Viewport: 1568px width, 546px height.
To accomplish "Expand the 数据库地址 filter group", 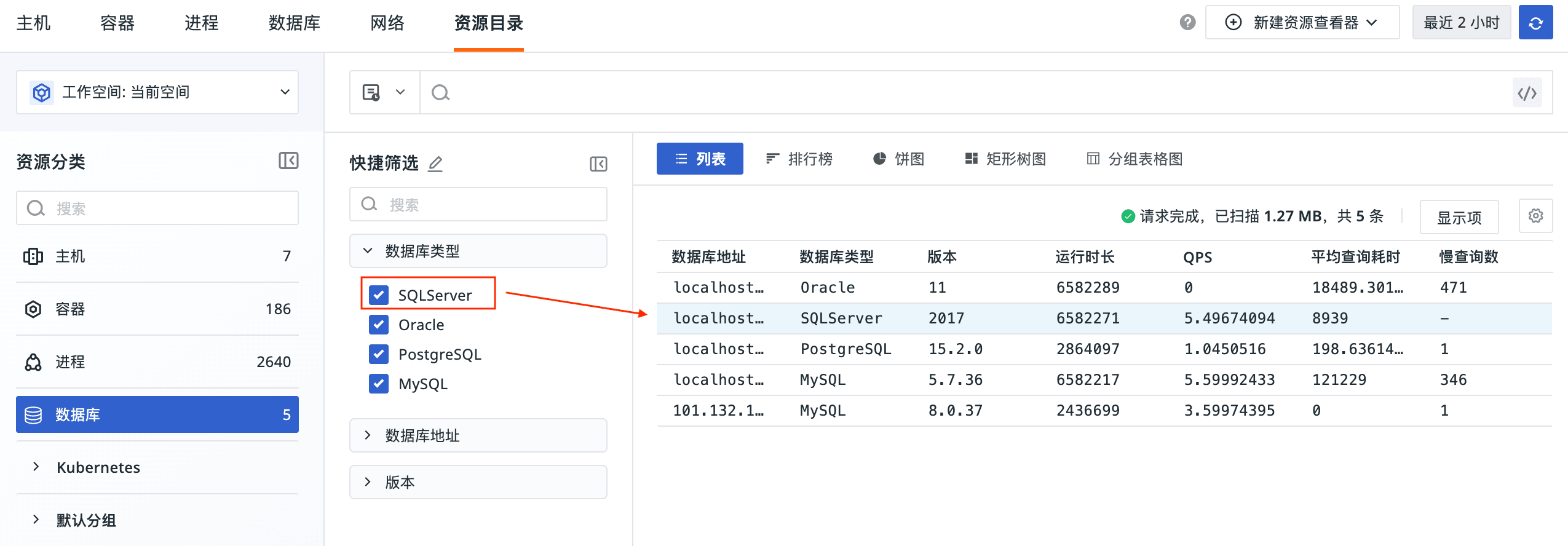I will (478, 435).
